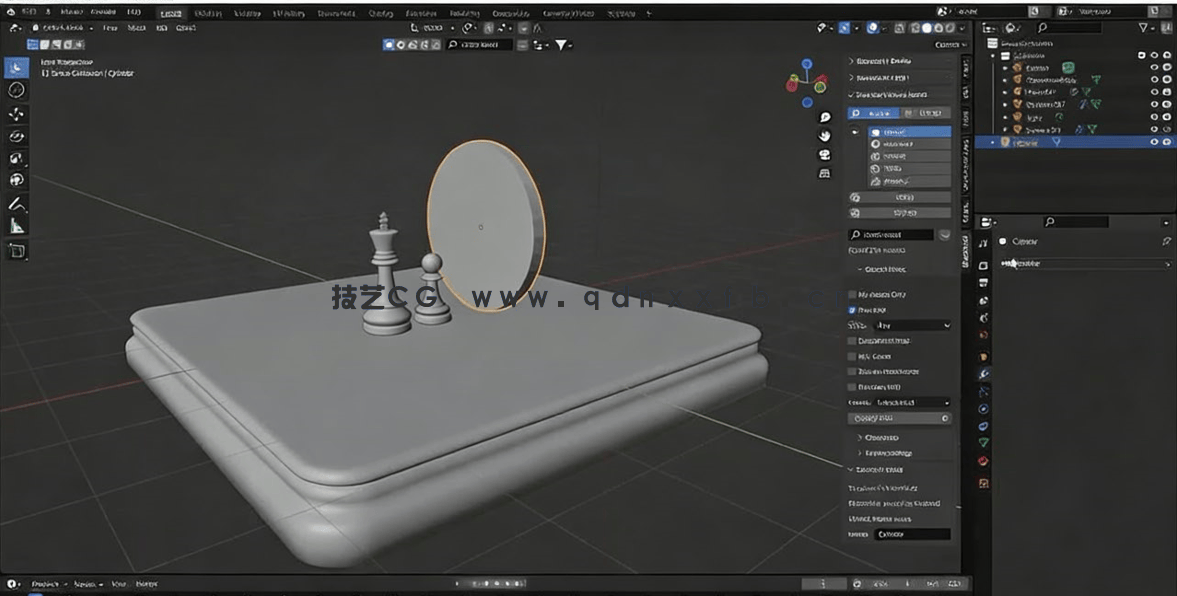Select the Box Select tool in the toolbar
The height and width of the screenshot is (596, 1177).
pyautogui.click(x=15, y=65)
